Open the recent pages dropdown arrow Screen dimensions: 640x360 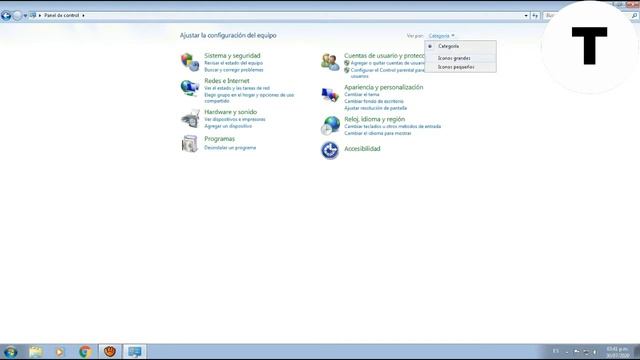[x=25, y=16]
